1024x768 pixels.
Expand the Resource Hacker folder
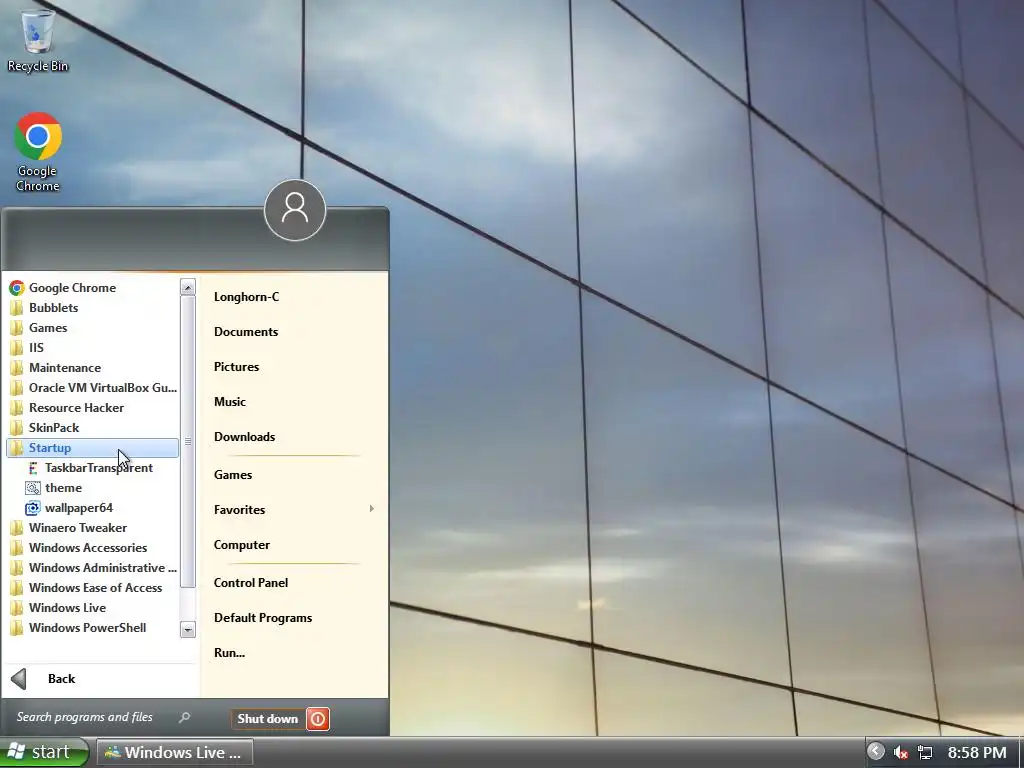pyautogui.click(x=92, y=408)
